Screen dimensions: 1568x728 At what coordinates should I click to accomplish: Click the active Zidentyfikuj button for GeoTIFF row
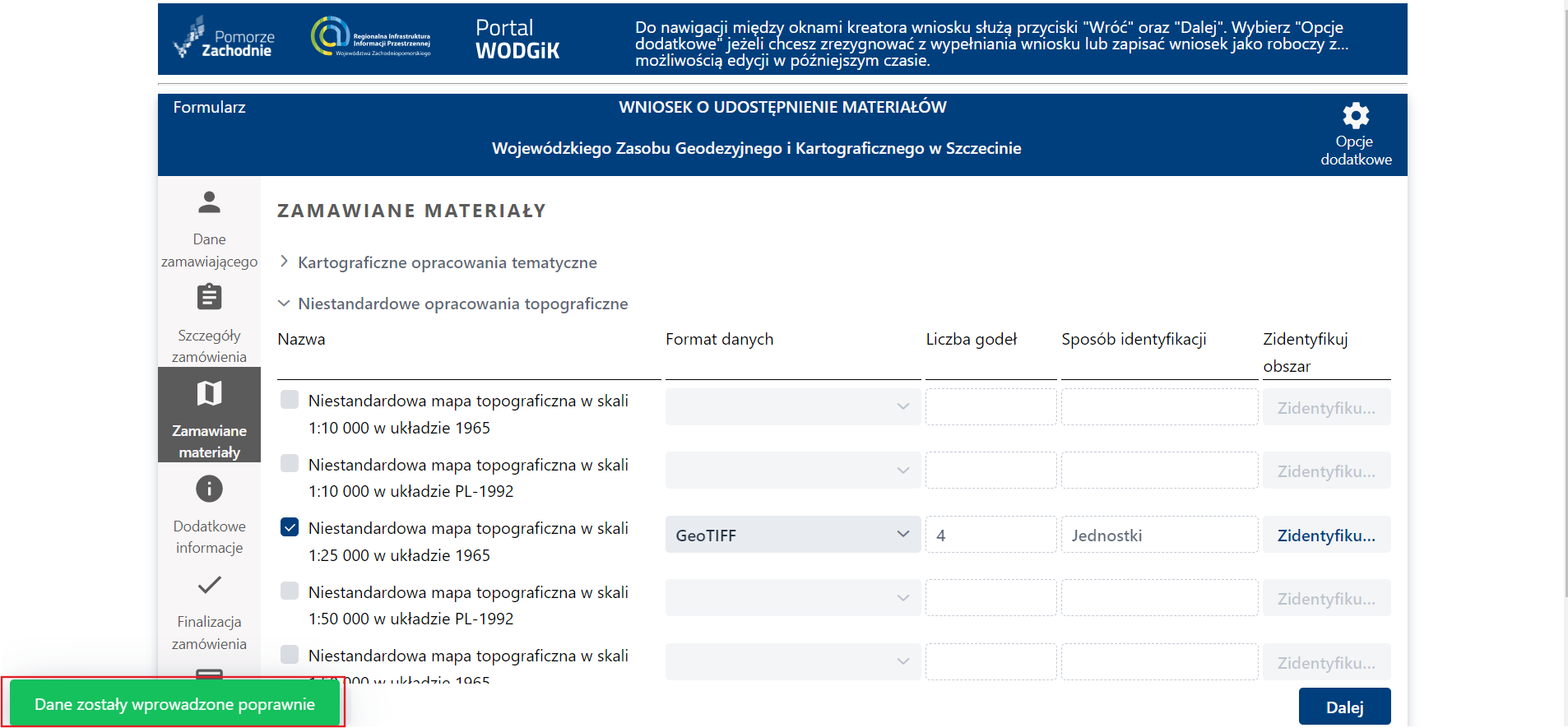coord(1325,536)
